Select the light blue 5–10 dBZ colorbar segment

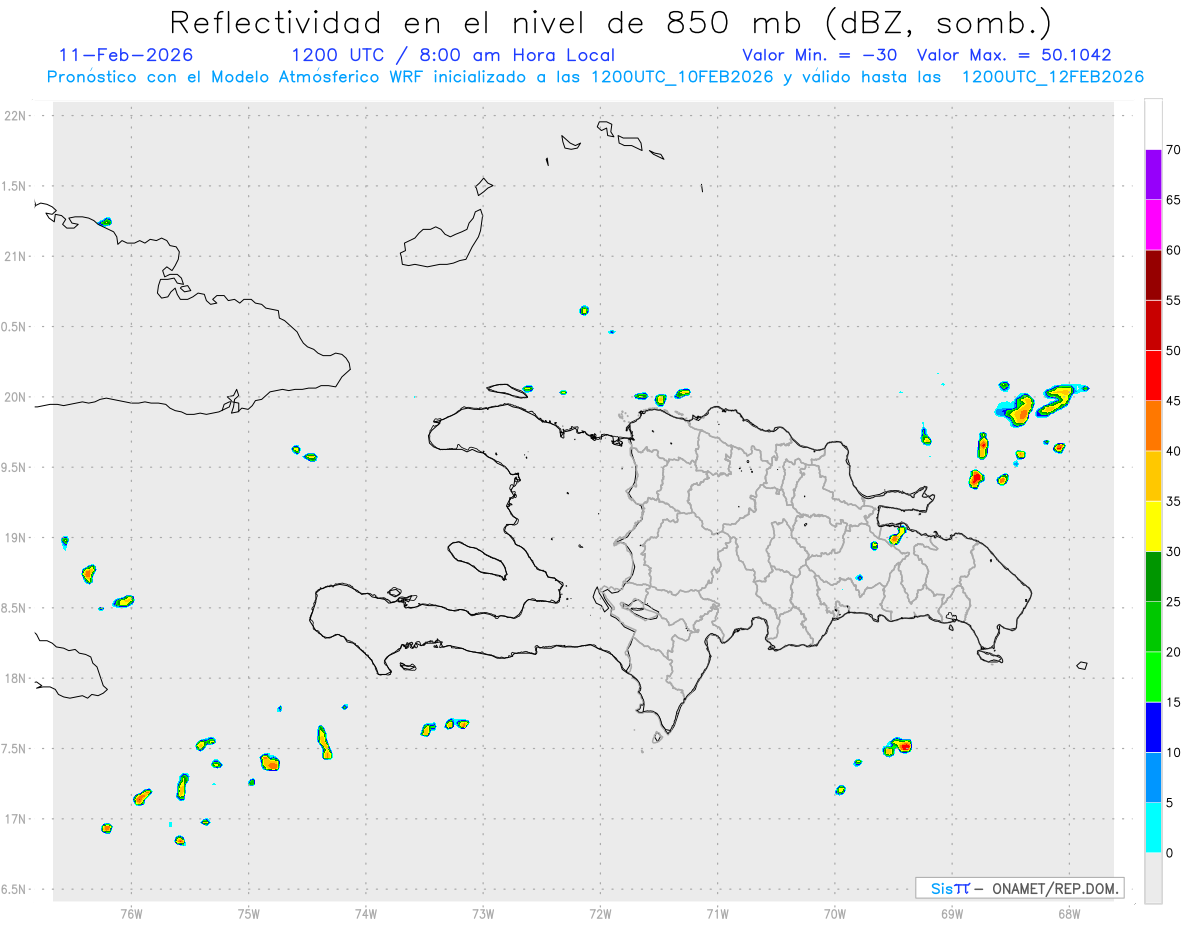[x=1153, y=777]
